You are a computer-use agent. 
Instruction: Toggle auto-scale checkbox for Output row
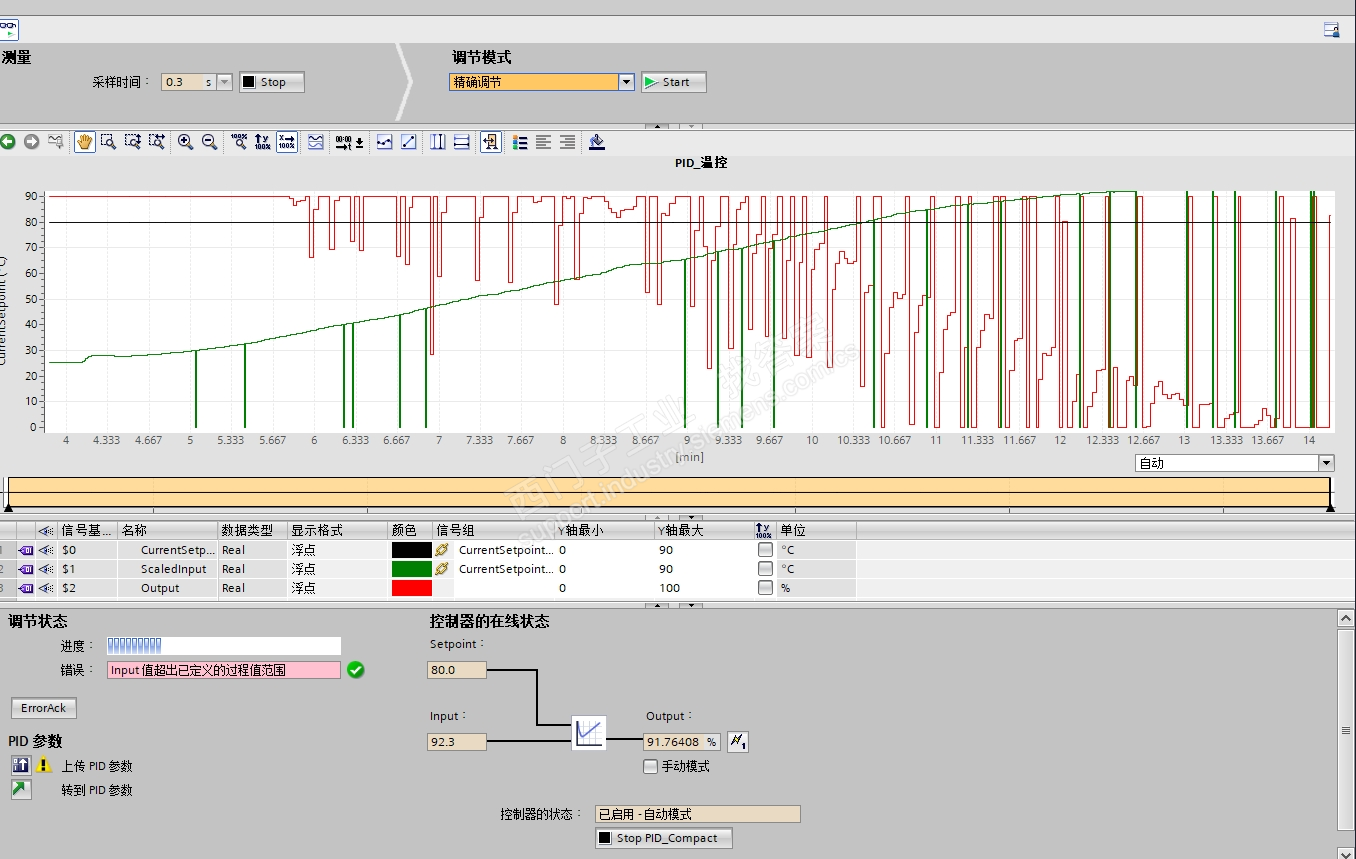(x=765, y=588)
